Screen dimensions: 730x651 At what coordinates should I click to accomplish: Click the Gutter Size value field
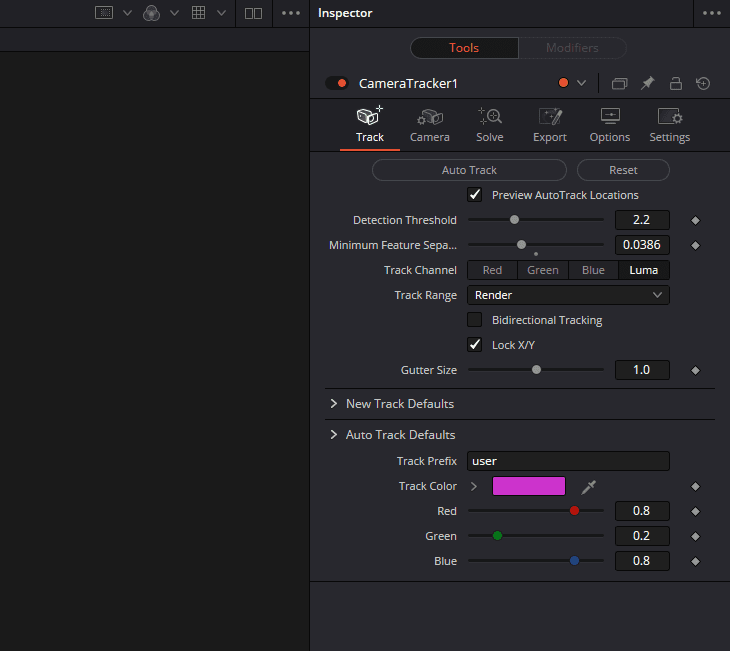pyautogui.click(x=642, y=370)
